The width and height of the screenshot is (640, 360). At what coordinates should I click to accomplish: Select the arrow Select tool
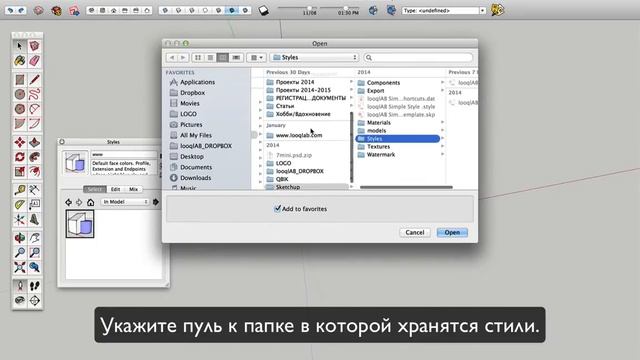point(20,46)
